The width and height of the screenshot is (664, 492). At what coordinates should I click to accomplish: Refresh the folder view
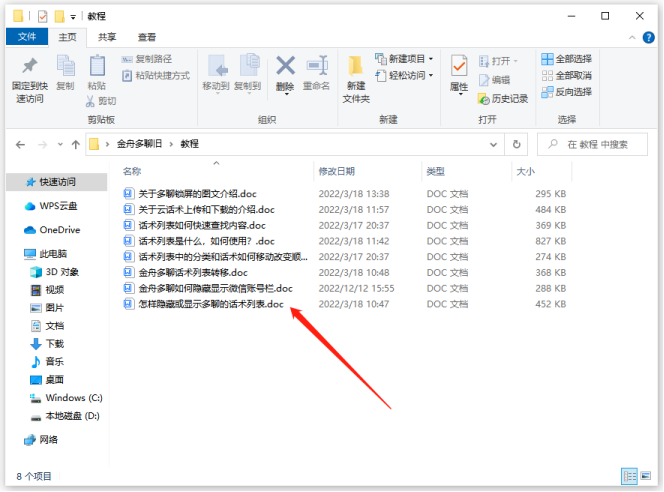tap(516, 144)
